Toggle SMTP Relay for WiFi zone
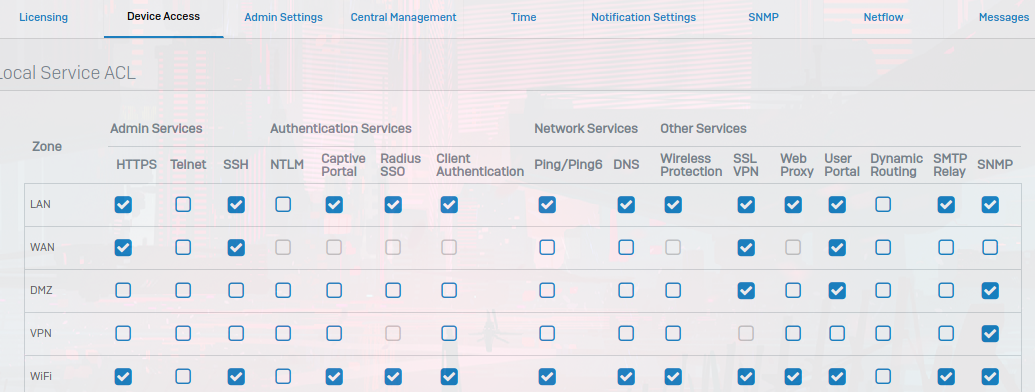Screen dimensions: 1035x392 (946, 377)
